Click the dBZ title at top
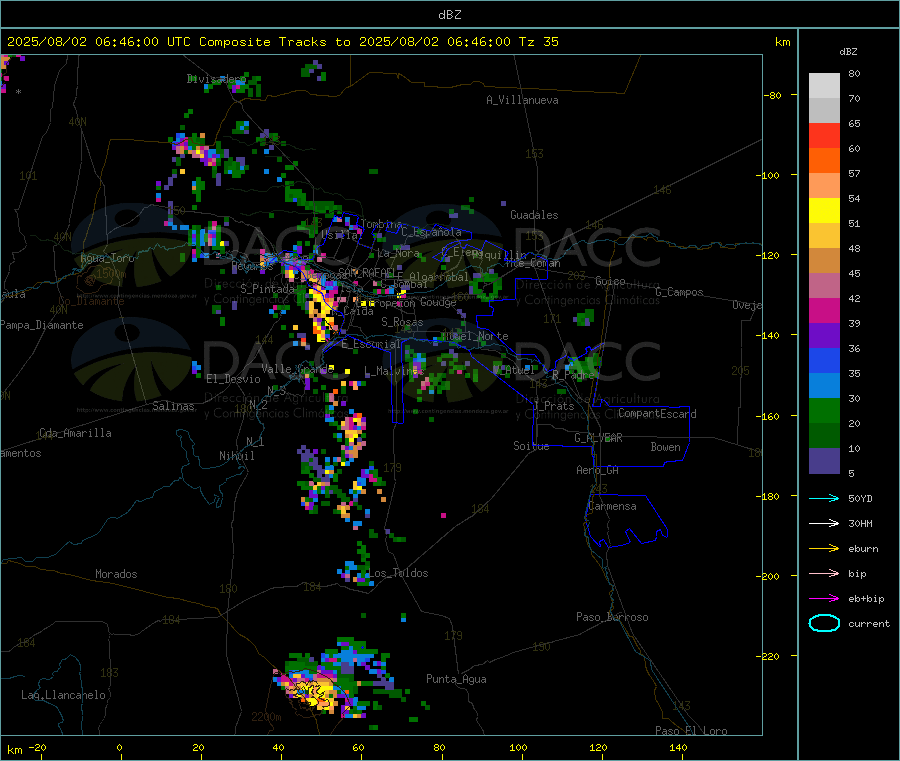 (449, 15)
